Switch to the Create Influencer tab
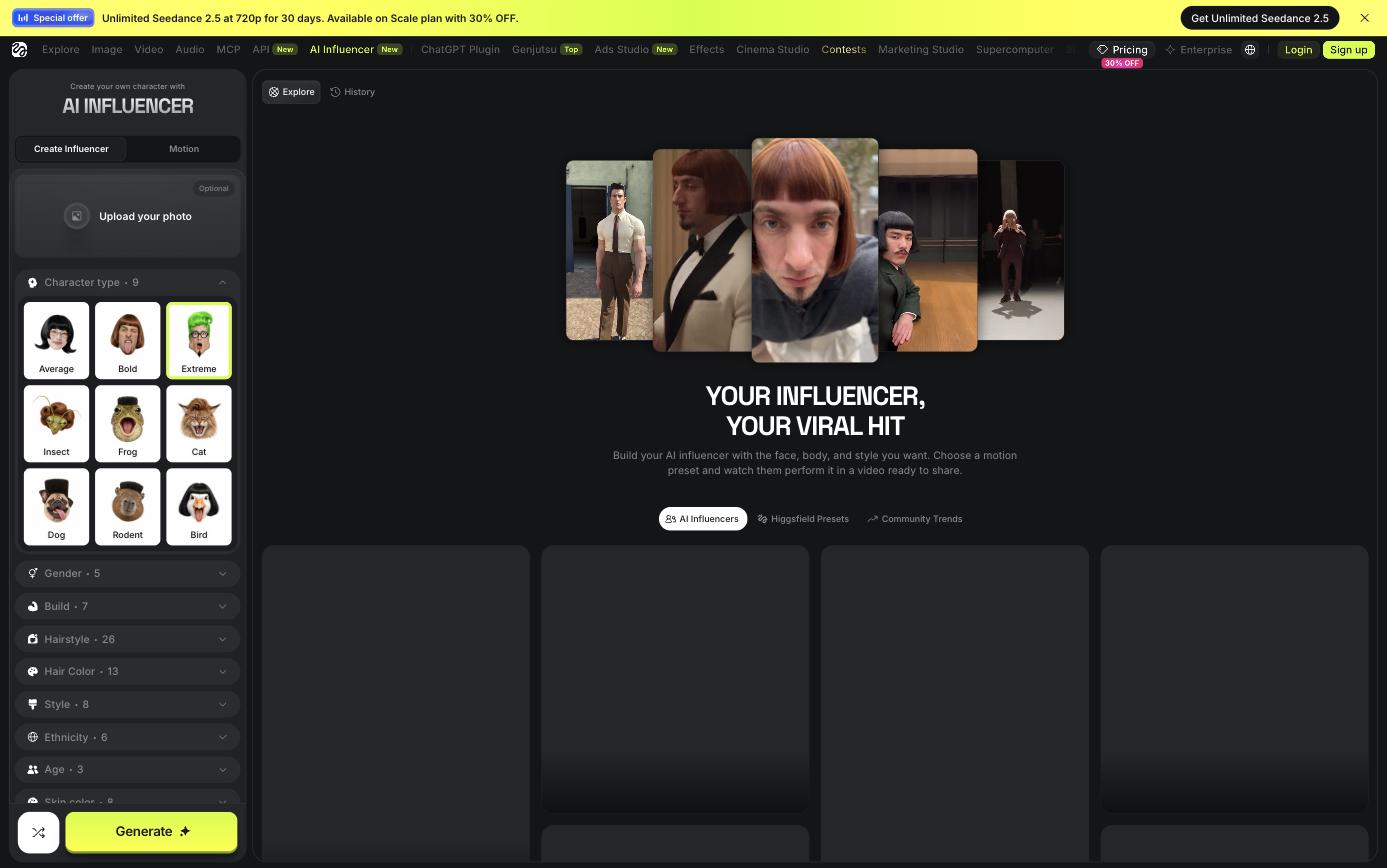Viewport: 1387px width, 868px height. (71, 149)
